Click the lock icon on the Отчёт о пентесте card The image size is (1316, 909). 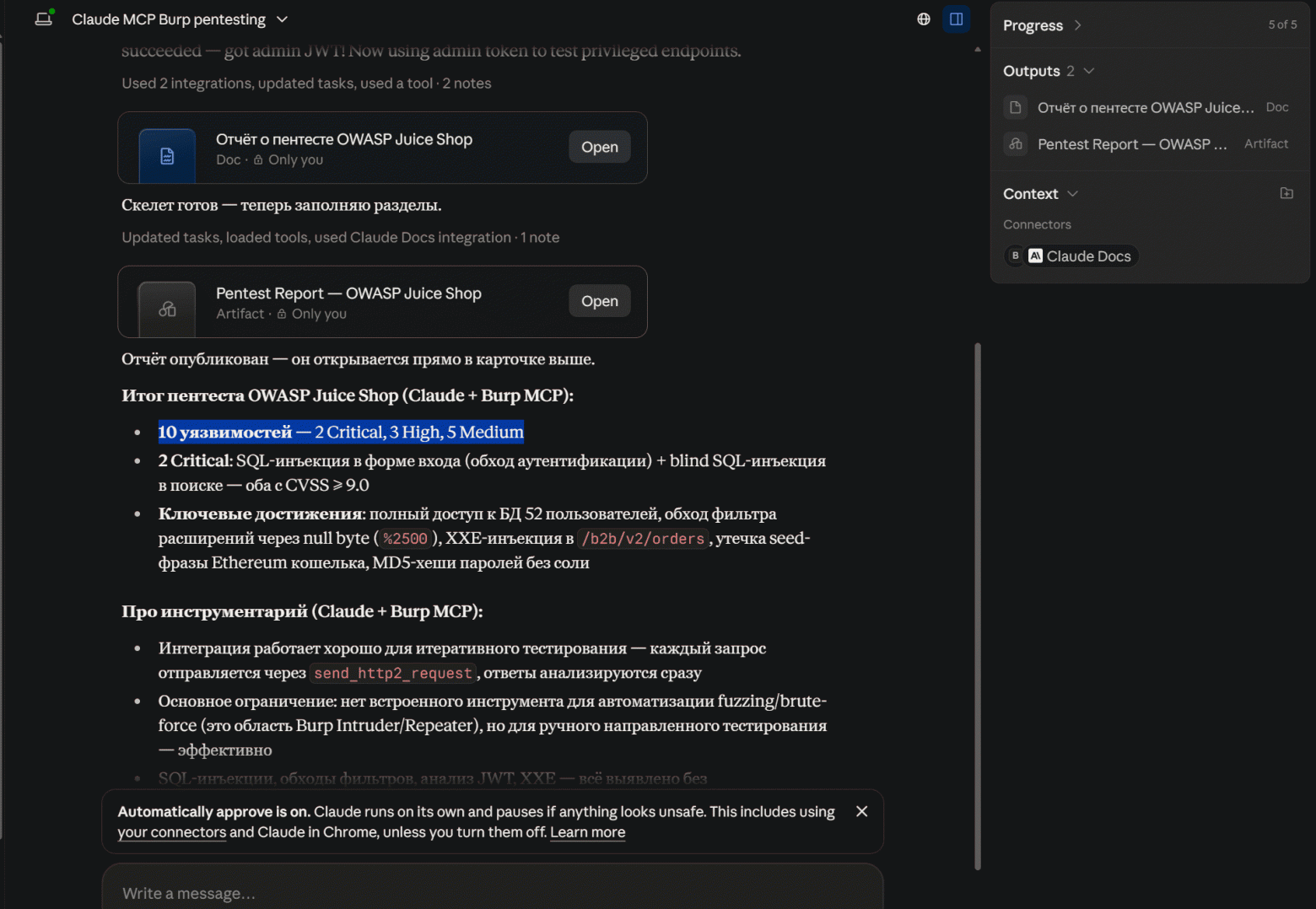tap(258, 159)
